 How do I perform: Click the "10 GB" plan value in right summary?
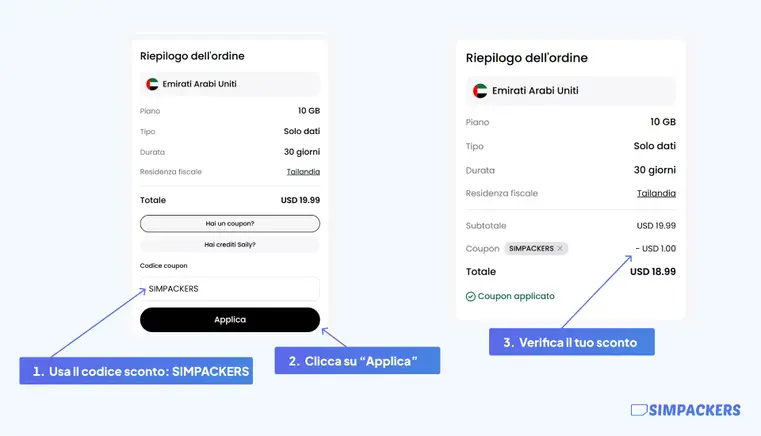(663, 122)
